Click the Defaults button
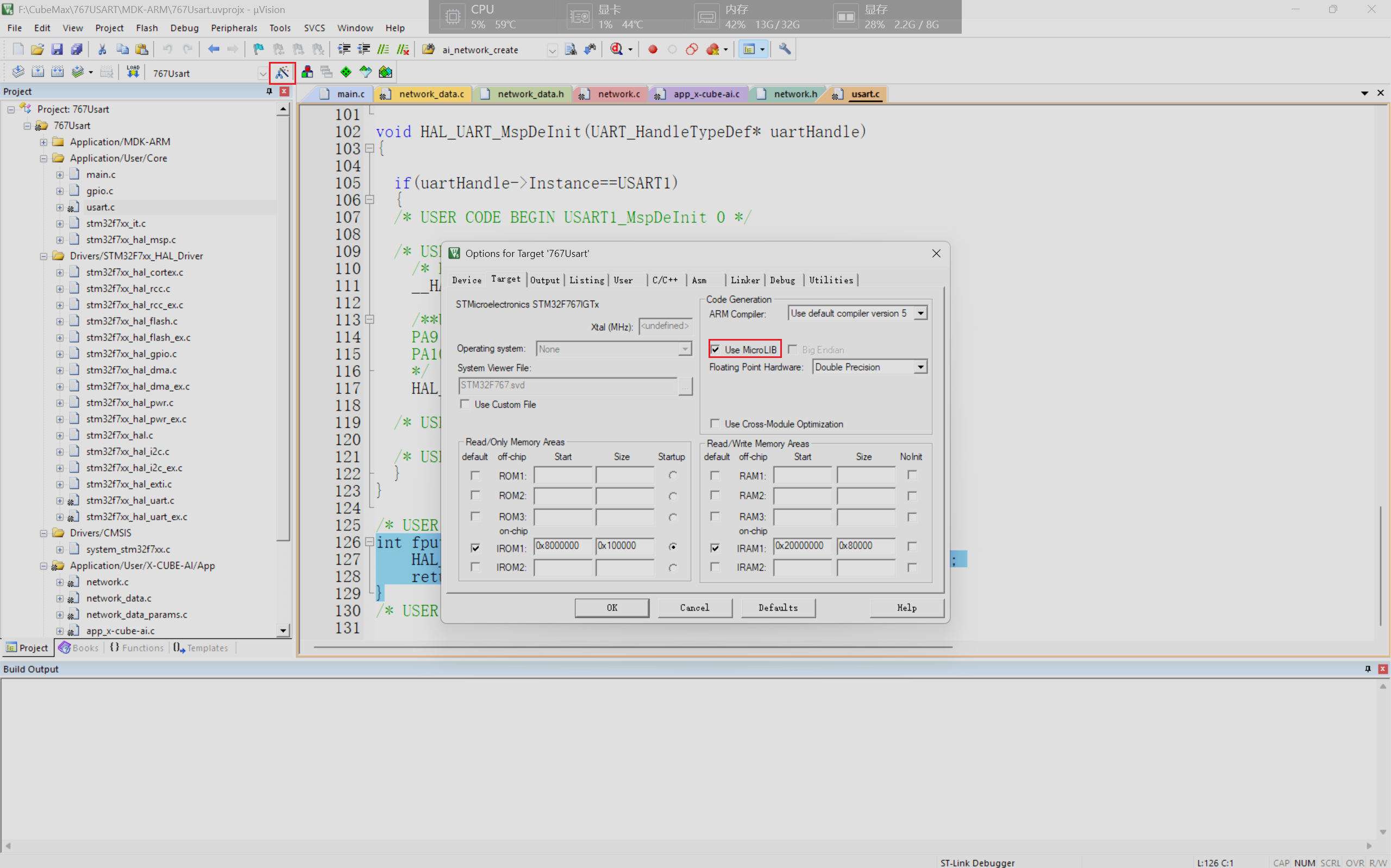Screen dimensions: 1391x868 click(x=778, y=607)
